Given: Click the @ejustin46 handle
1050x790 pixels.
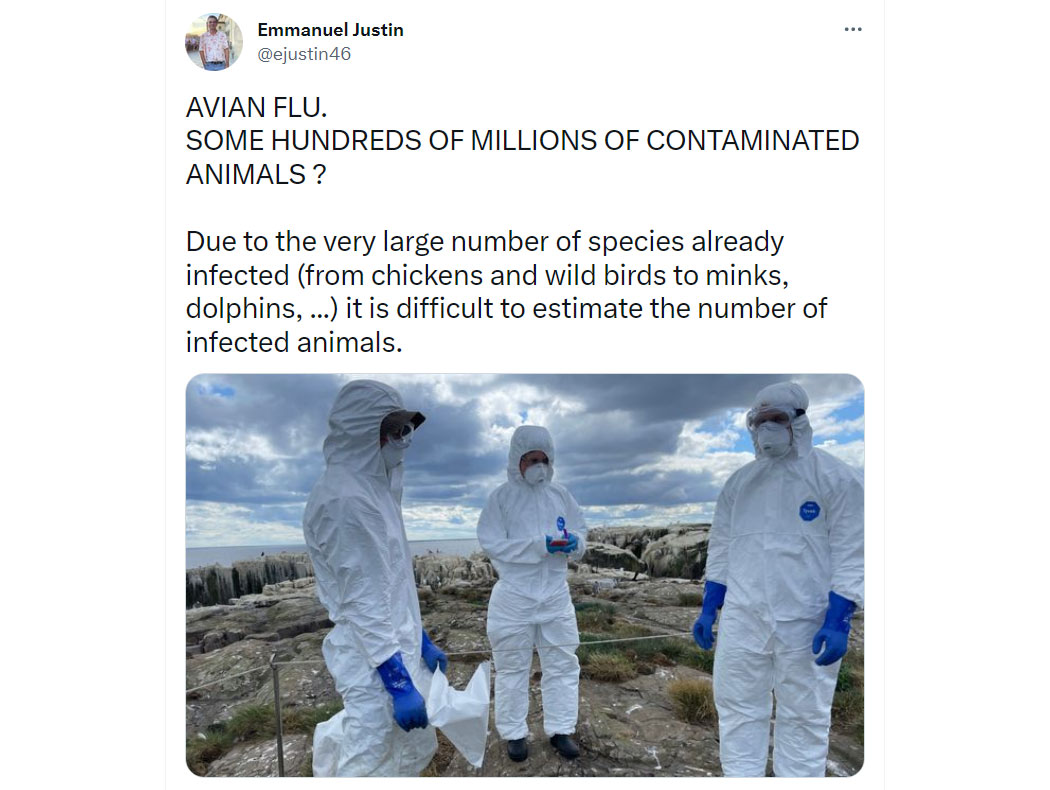Looking at the screenshot, I should [x=304, y=54].
